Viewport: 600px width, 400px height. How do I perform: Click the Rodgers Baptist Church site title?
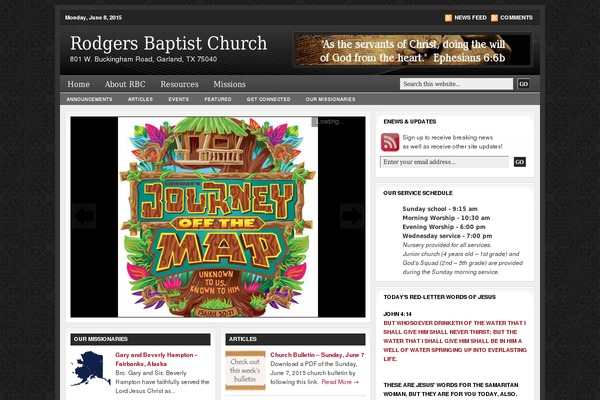coord(168,43)
